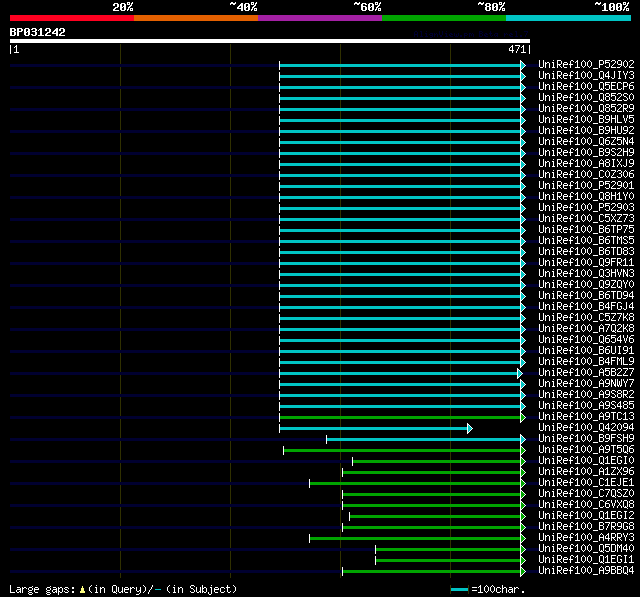Image resolution: width=640 pixels, height=597 pixels.
Task: Select the UniRef100_Q654V6 label
Action: tap(586, 340)
